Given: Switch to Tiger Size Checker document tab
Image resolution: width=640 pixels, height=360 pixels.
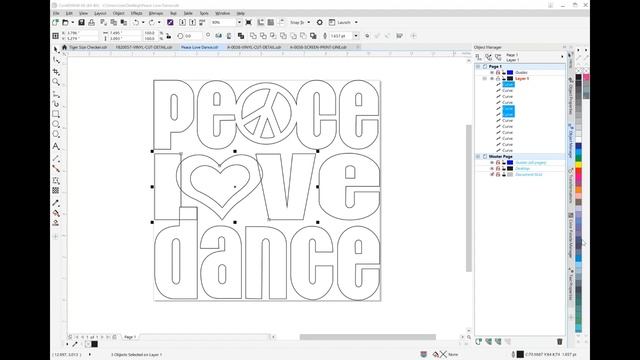Looking at the screenshot, I should [x=87, y=47].
